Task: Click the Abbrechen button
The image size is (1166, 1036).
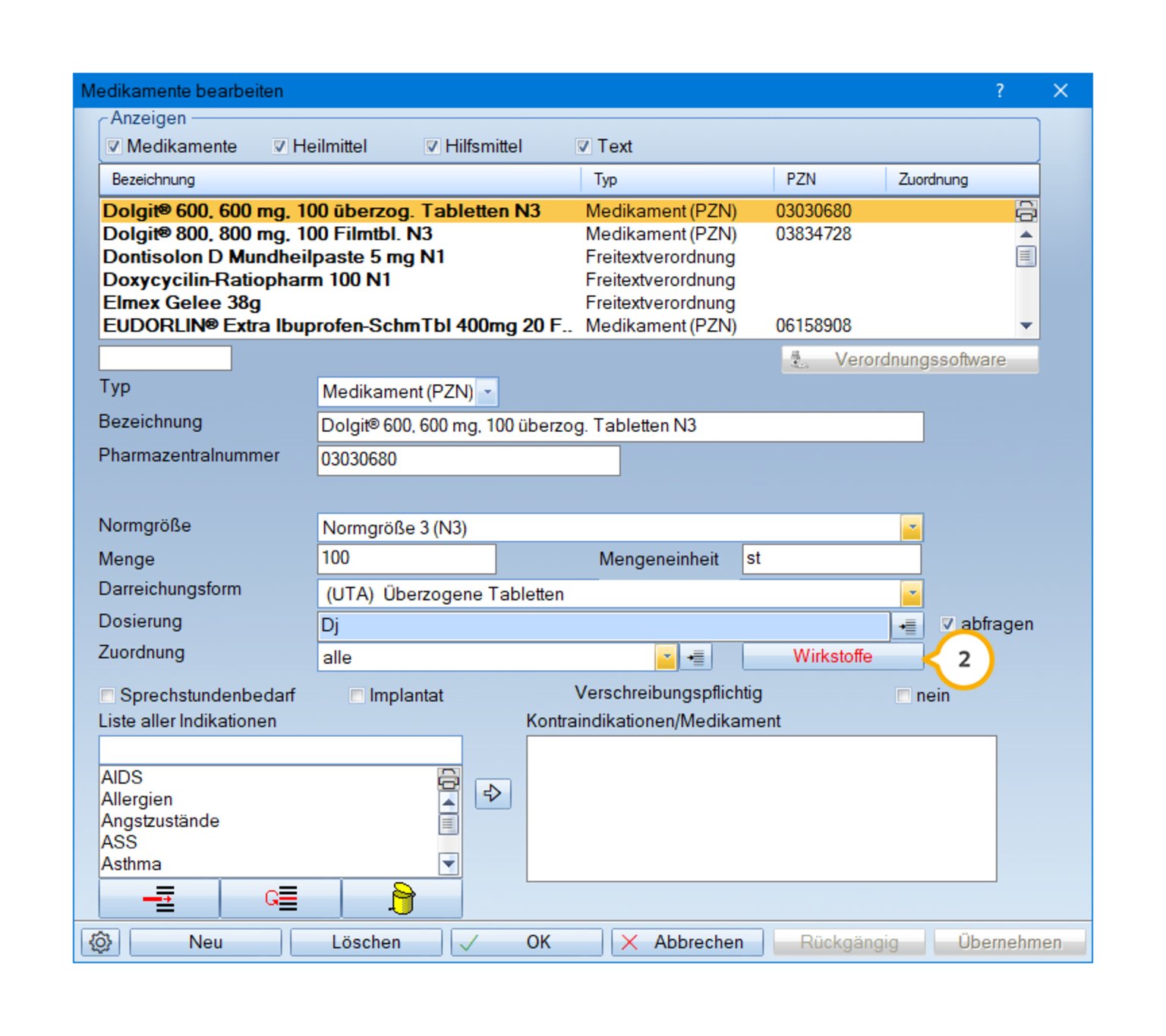Action: click(x=688, y=942)
